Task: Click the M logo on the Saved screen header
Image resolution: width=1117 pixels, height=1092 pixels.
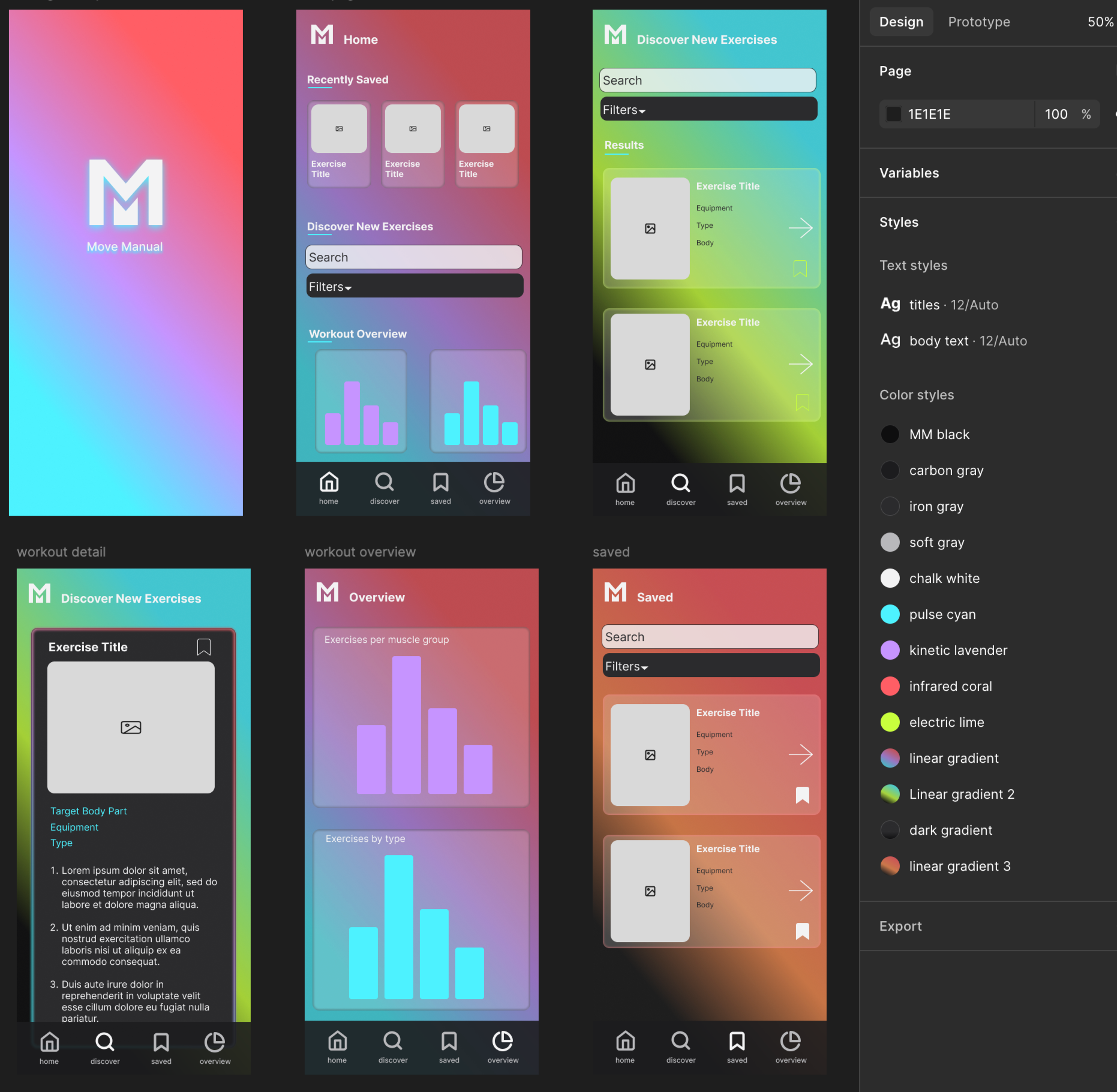Action: [614, 592]
